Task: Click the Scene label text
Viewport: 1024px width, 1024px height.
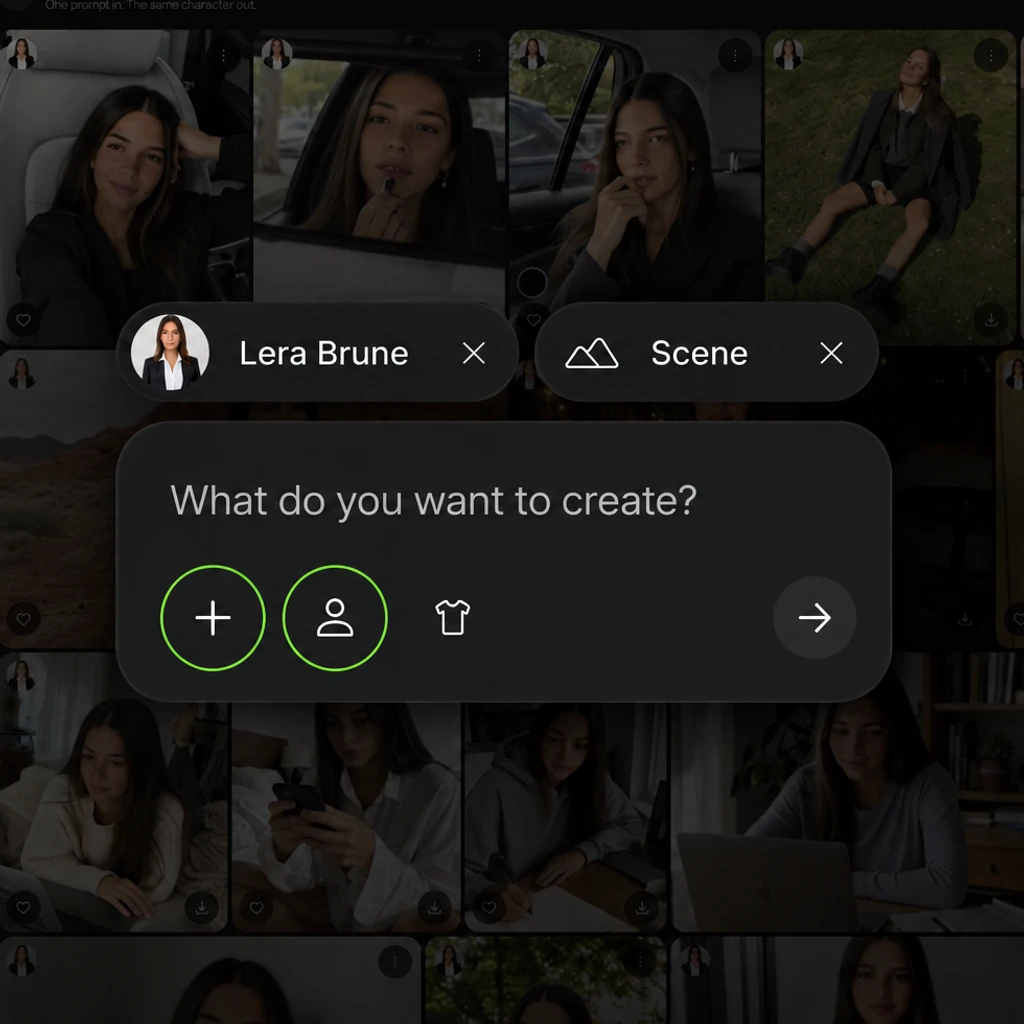Action: click(699, 353)
